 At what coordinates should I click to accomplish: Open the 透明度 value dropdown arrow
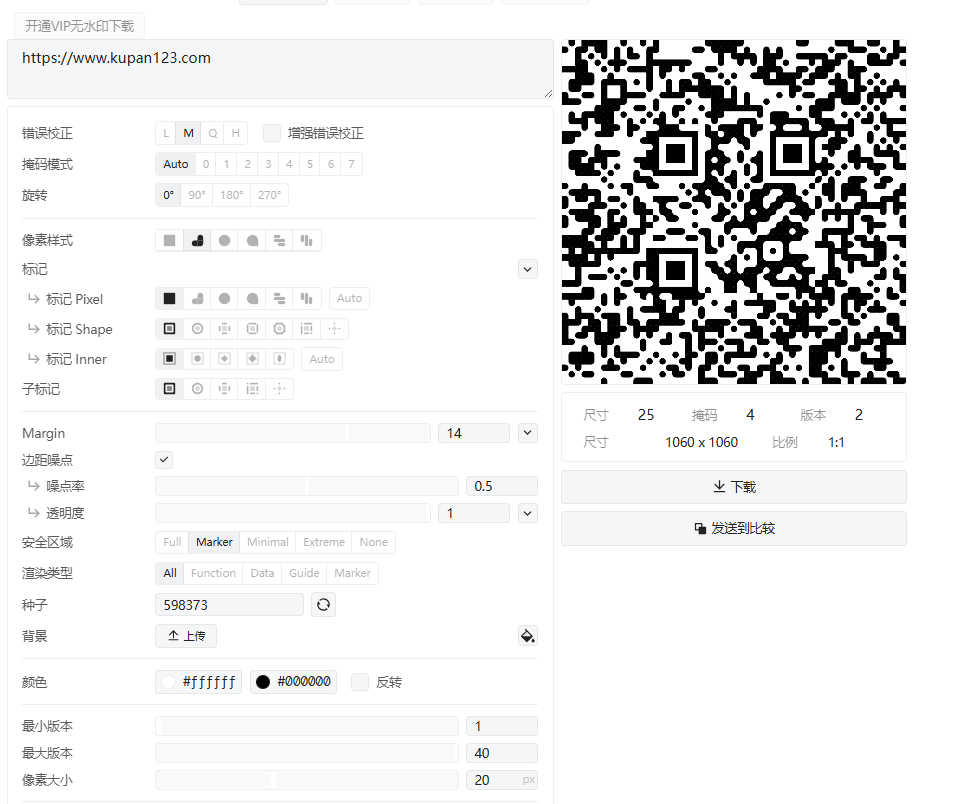527,513
